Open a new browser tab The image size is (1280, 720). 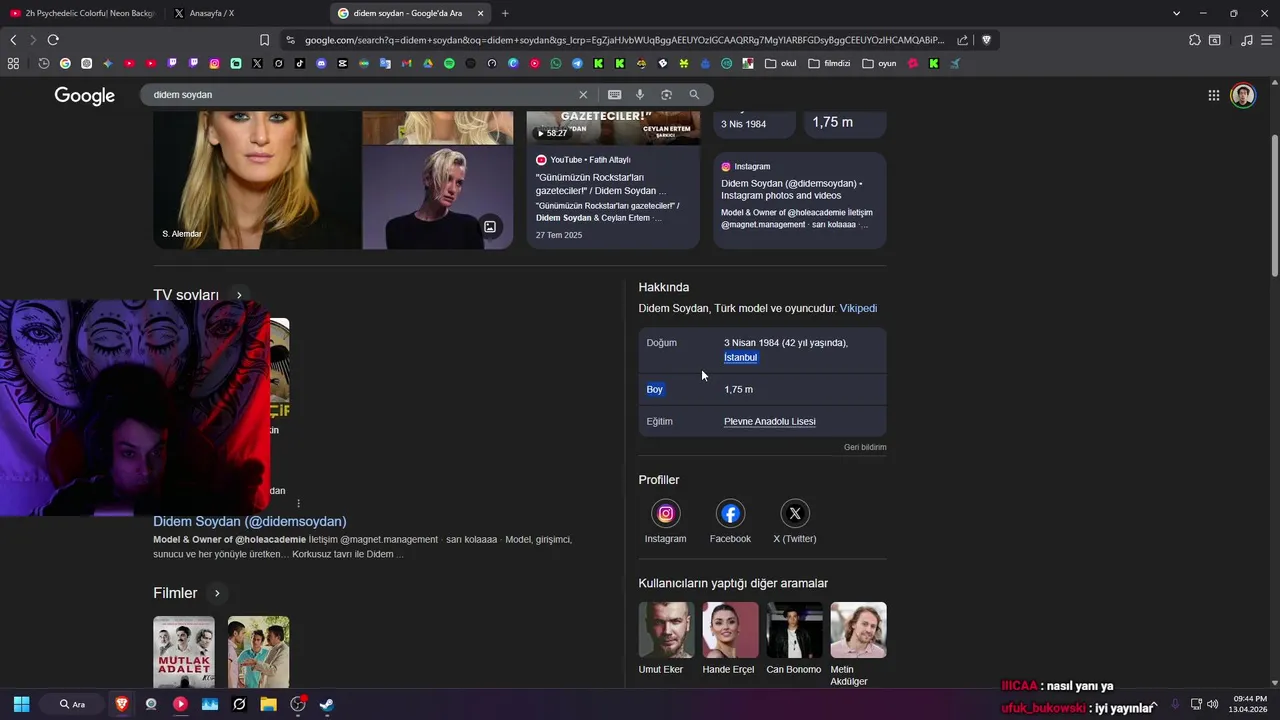[x=505, y=13]
